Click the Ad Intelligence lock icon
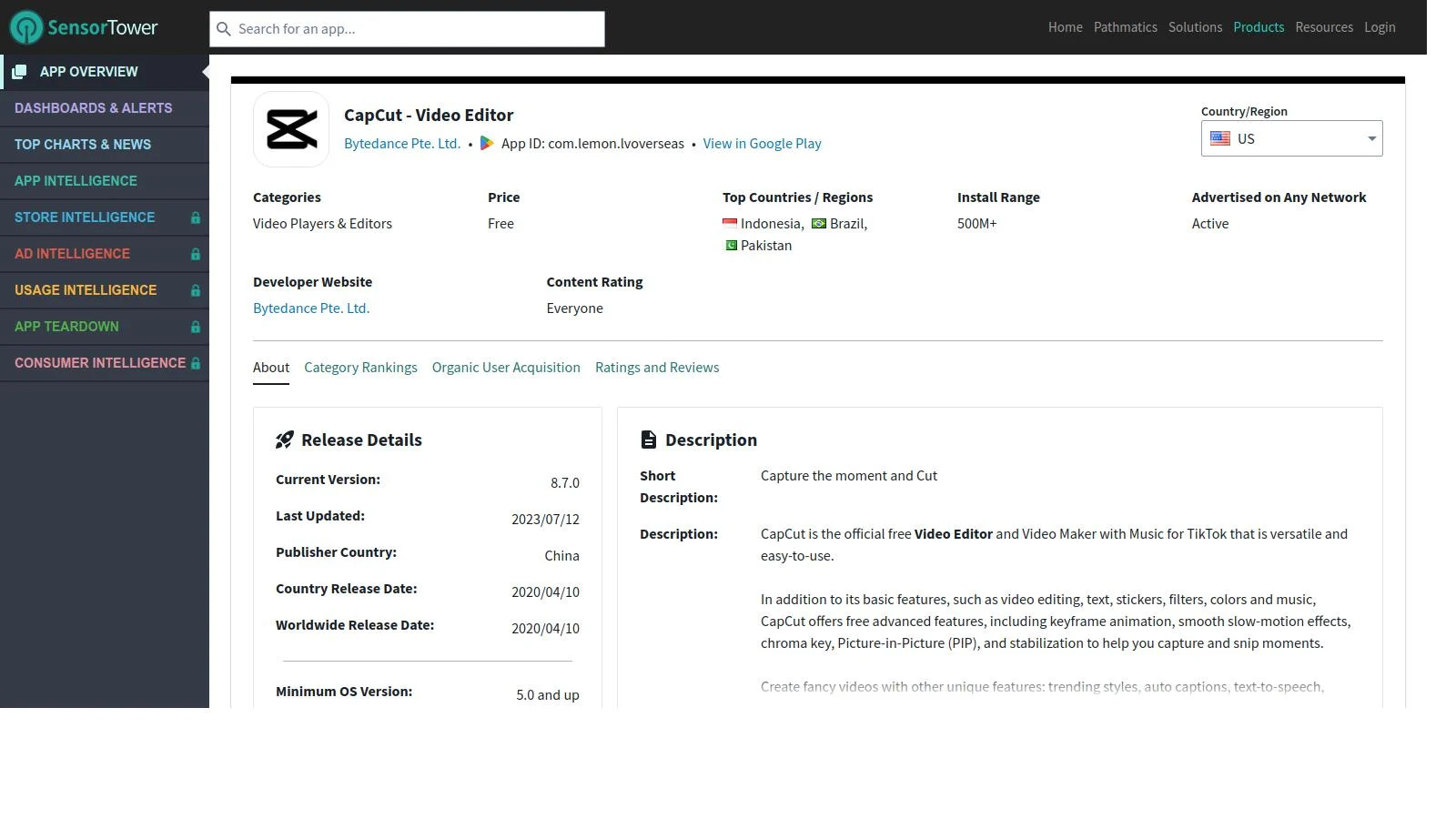This screenshot has width=1456, height=819. coord(195,254)
